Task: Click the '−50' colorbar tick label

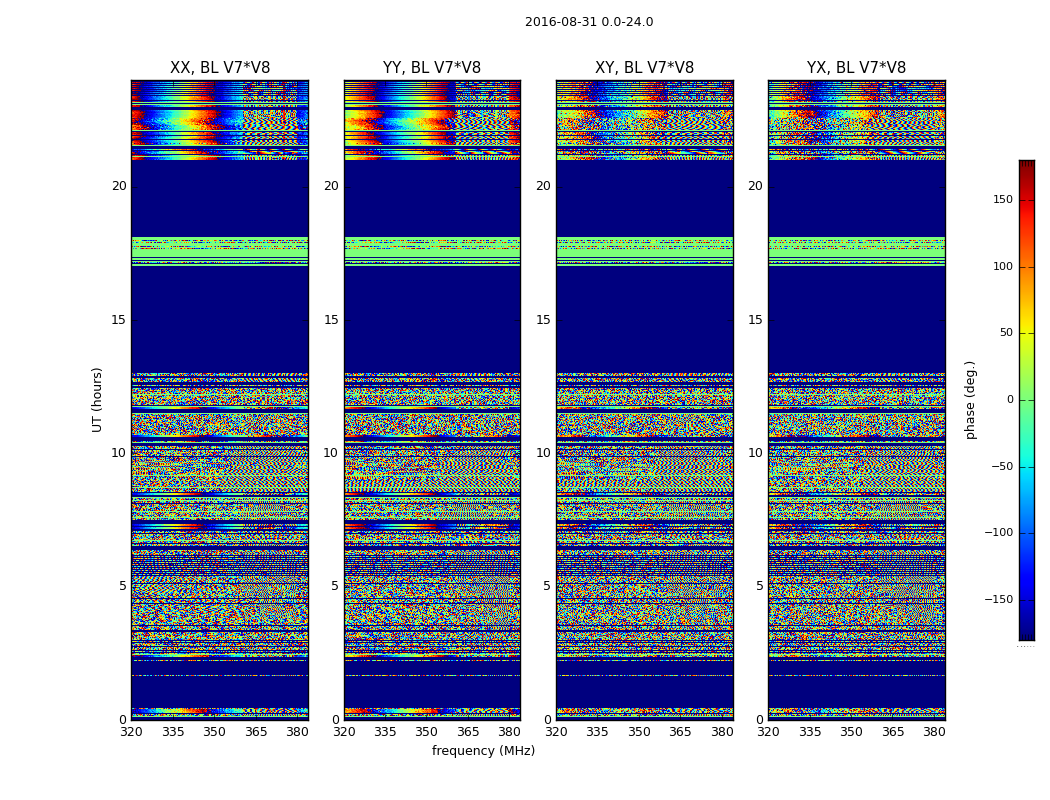Action: pos(1002,466)
